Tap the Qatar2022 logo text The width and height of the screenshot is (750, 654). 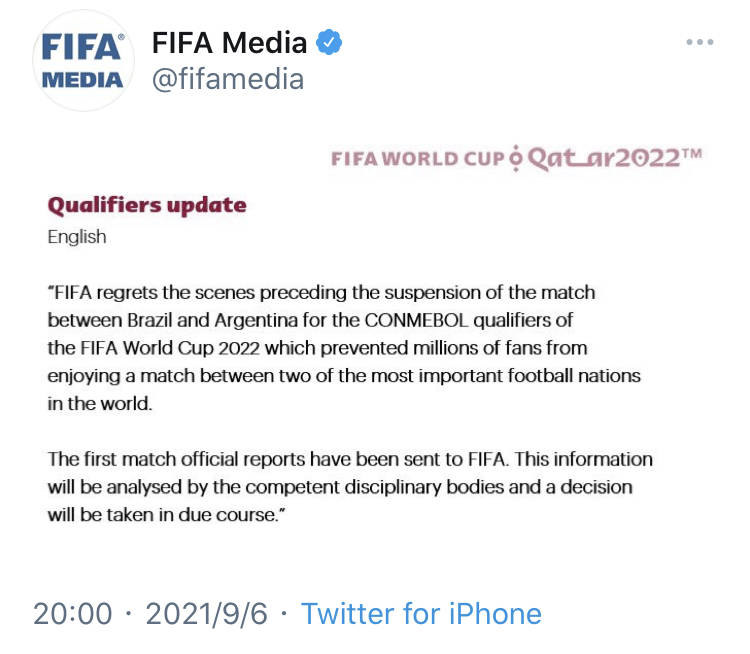(x=615, y=158)
